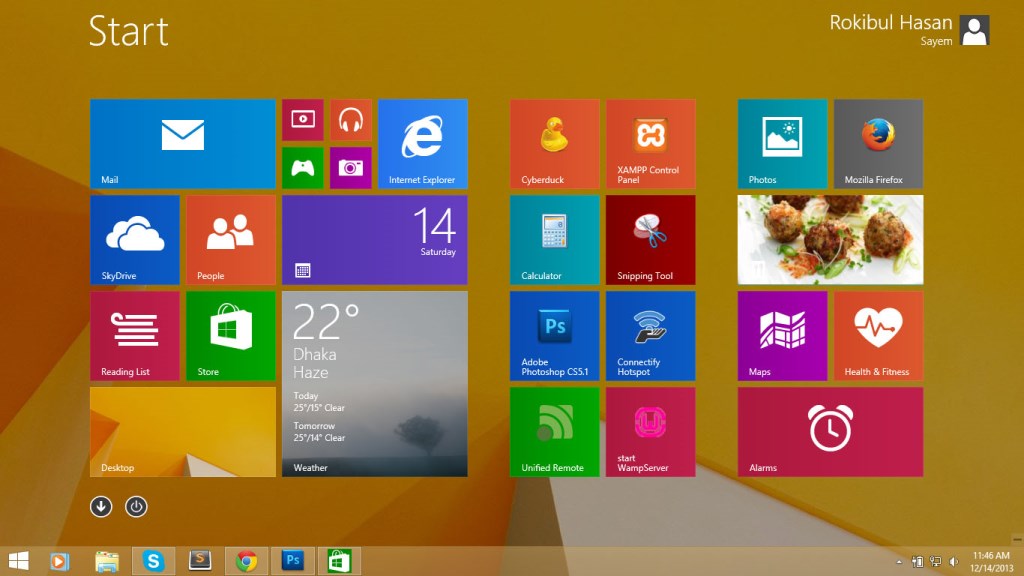Expand the Apps view using the down arrow

click(x=100, y=507)
